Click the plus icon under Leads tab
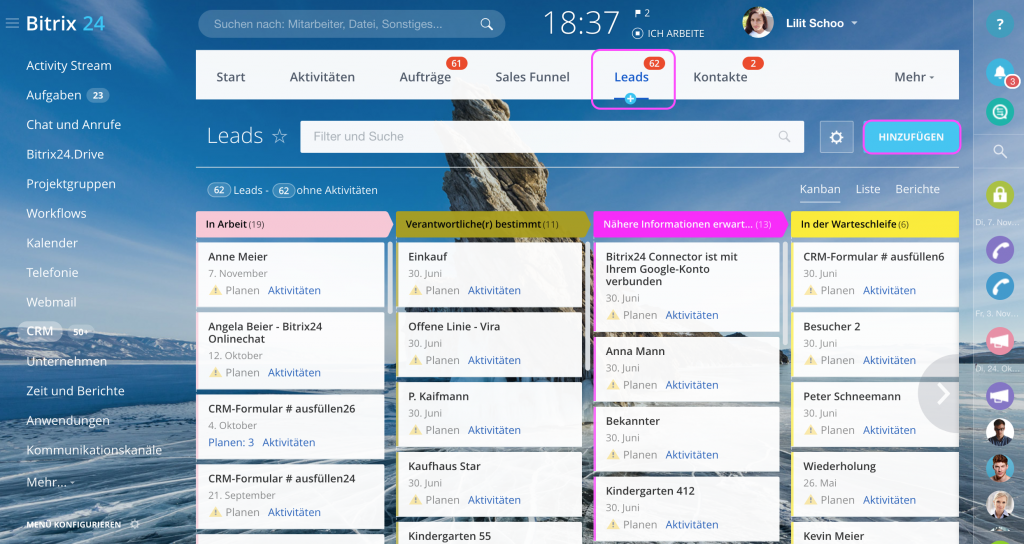Screen dimensions: 1024x544 pyautogui.click(x=630, y=99)
